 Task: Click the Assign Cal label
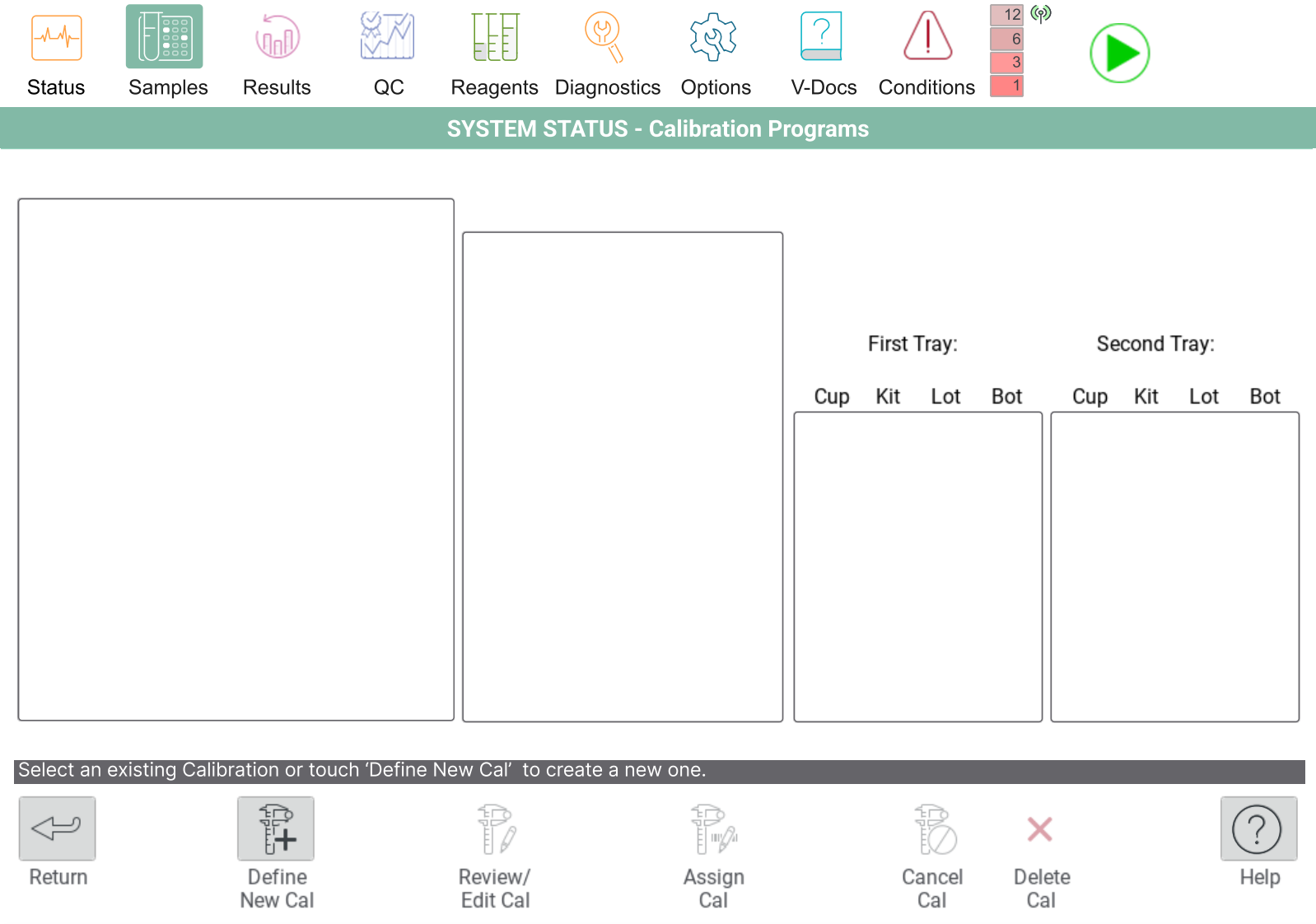[713, 889]
